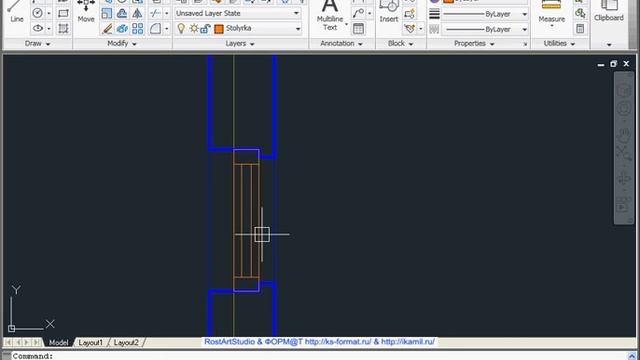Click the Explode tool

[x=122, y=29]
